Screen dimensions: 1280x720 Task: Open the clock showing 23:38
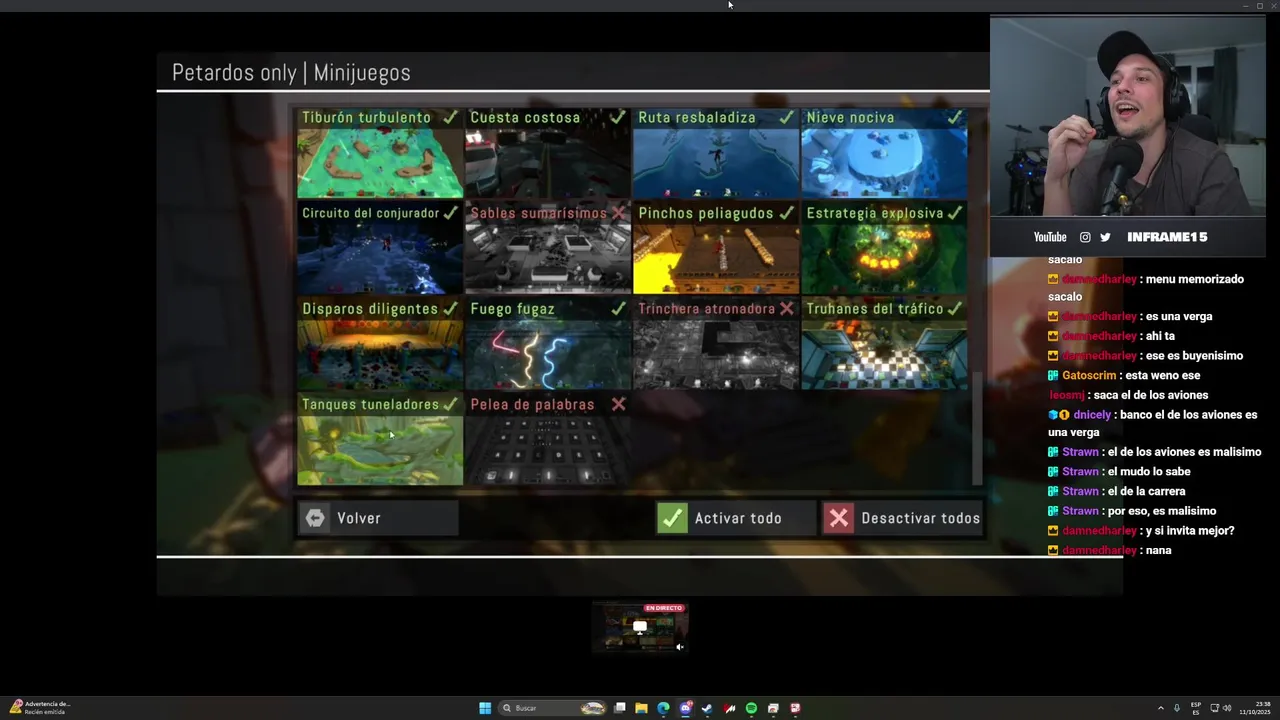[x=1256, y=708]
